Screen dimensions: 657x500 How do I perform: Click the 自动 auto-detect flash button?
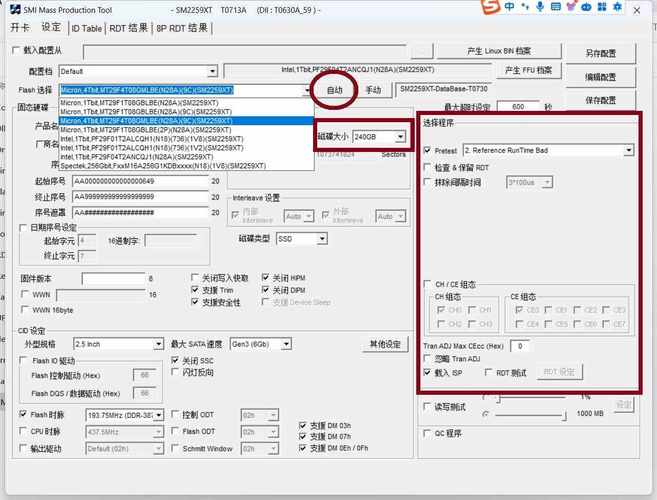pos(334,90)
